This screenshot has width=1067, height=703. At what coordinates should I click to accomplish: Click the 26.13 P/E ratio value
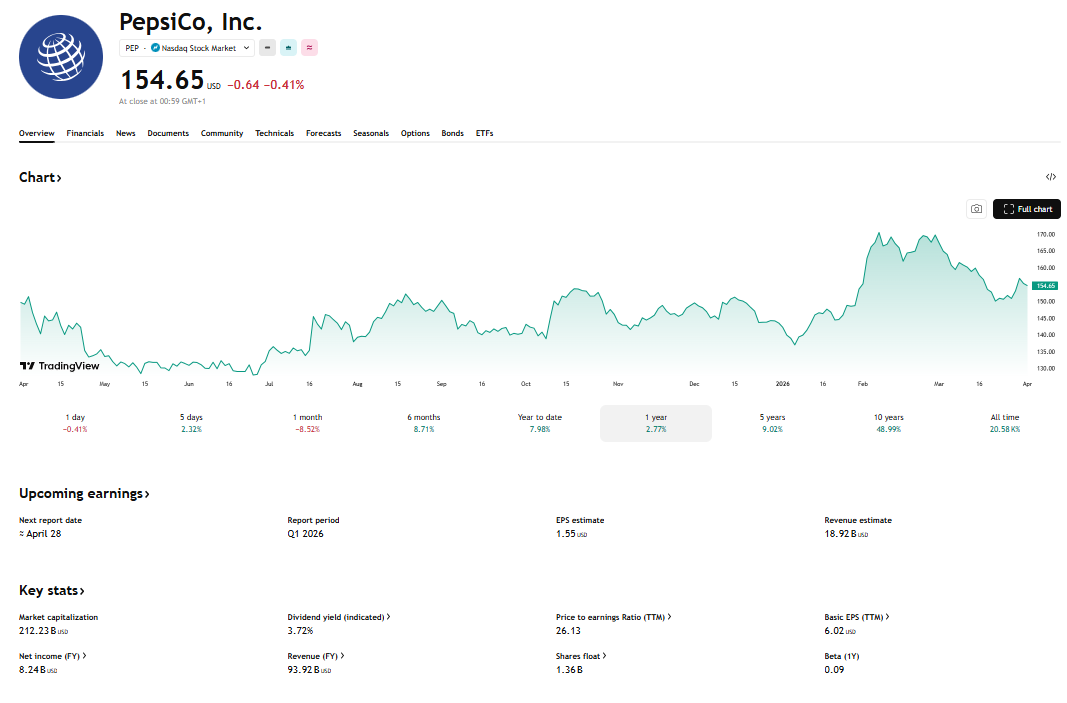[x=568, y=631]
